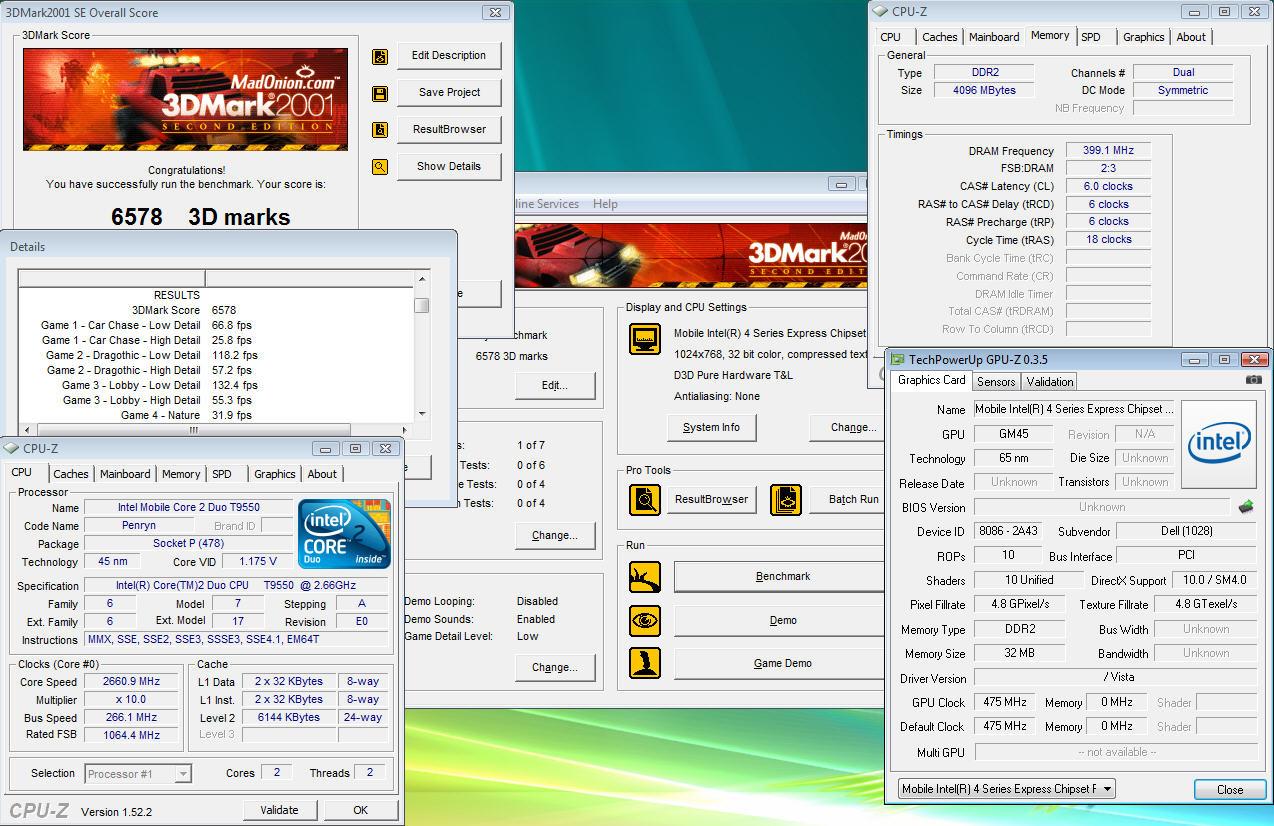Click the Benchmark run button
This screenshot has width=1274, height=826.
point(778,577)
